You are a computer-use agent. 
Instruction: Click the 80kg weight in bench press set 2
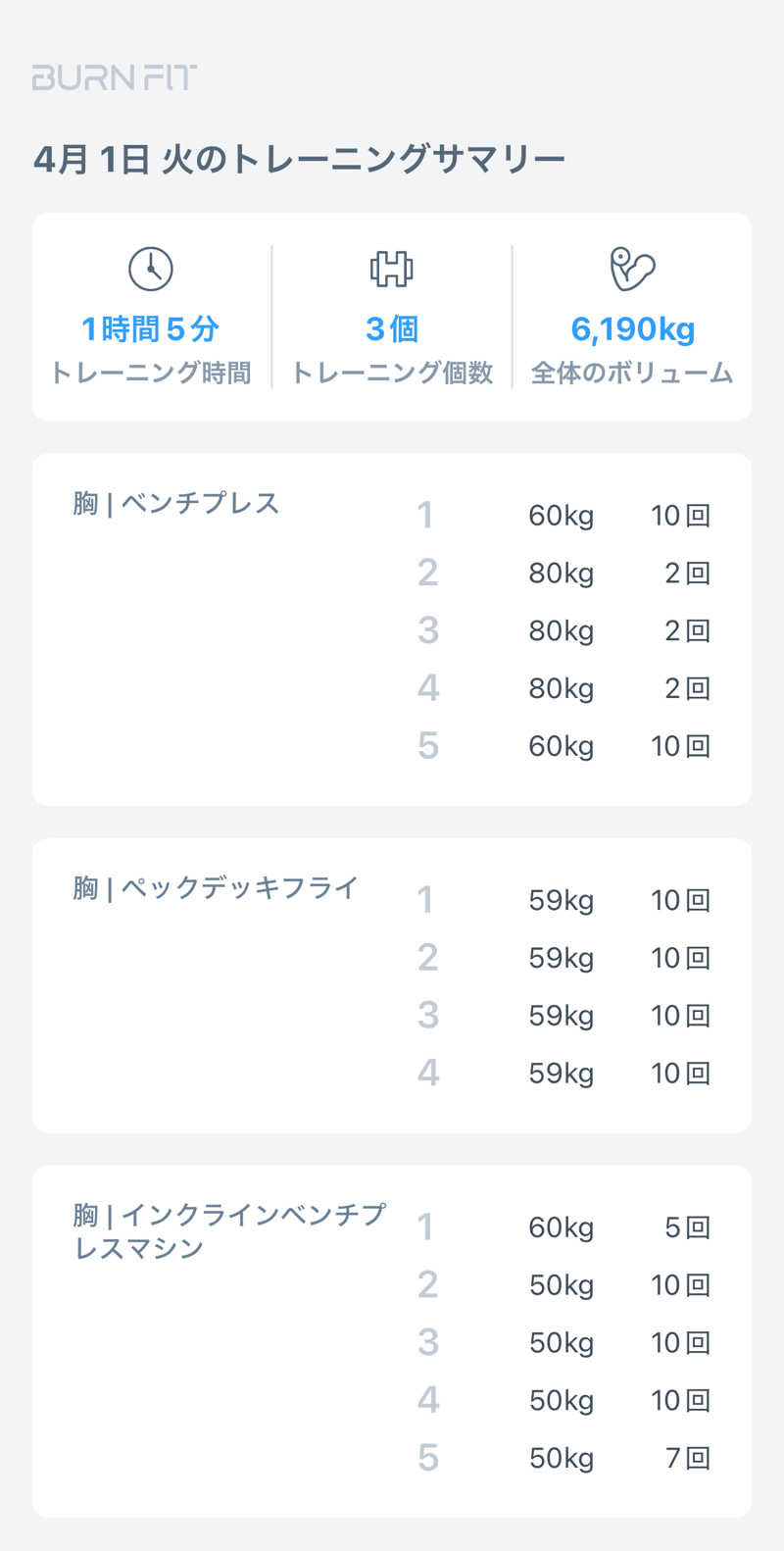pos(561,574)
